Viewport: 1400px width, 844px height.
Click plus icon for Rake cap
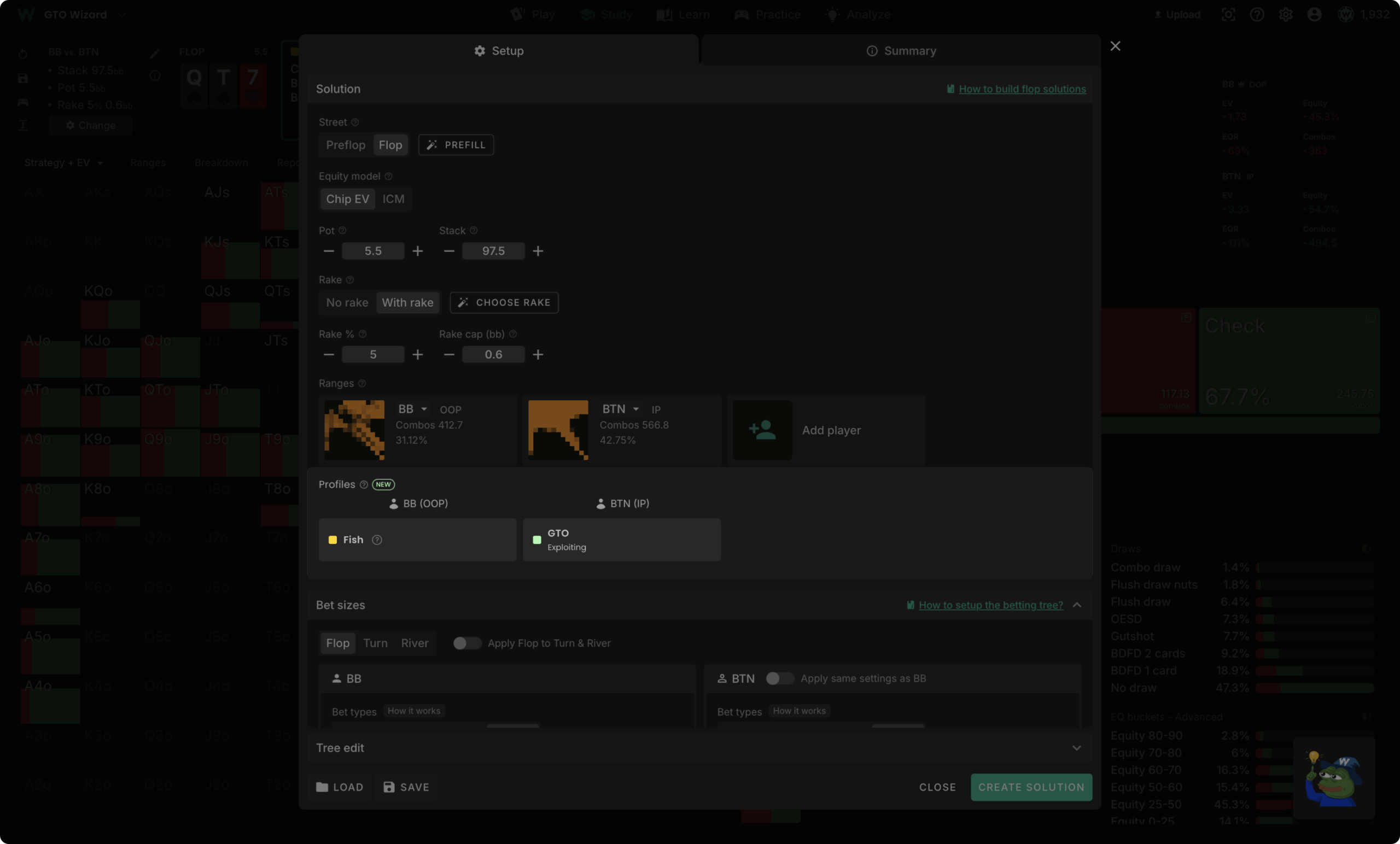click(538, 354)
